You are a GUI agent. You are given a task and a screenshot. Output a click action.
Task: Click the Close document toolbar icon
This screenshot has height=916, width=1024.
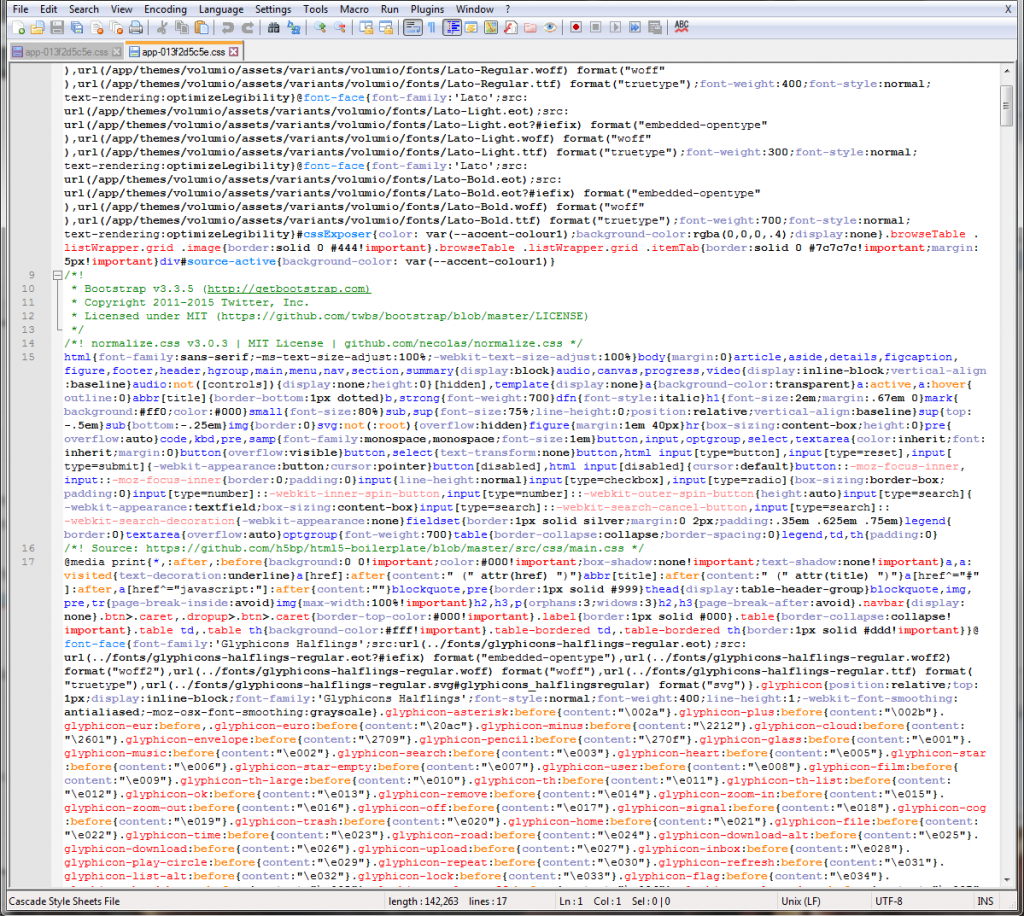pos(97,27)
